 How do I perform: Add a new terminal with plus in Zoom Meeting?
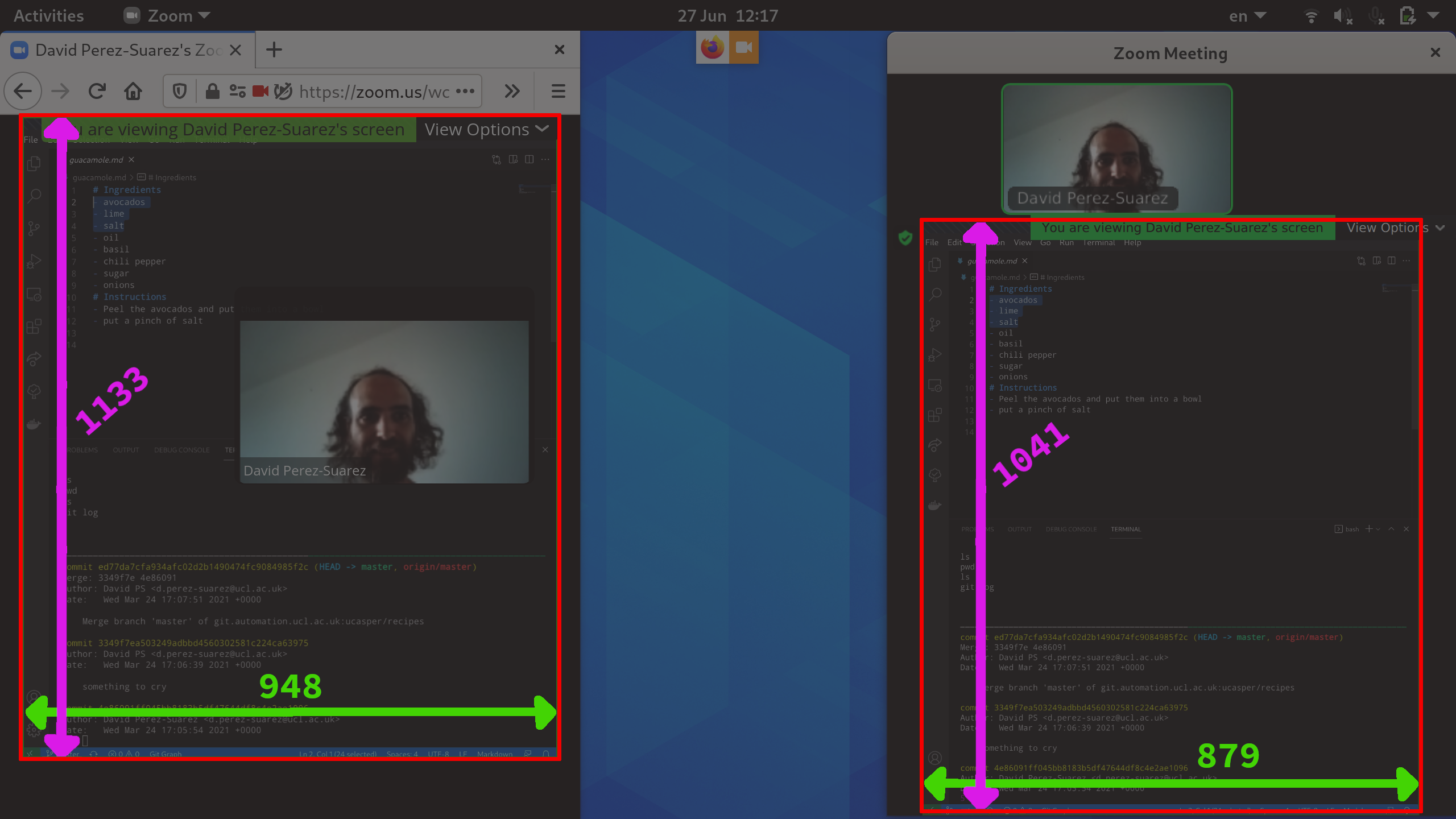pyautogui.click(x=1369, y=529)
